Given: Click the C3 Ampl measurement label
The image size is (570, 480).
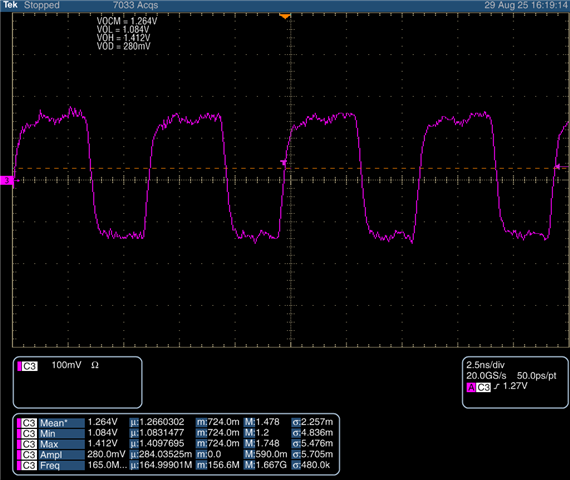Looking at the screenshot, I should (x=51, y=455).
